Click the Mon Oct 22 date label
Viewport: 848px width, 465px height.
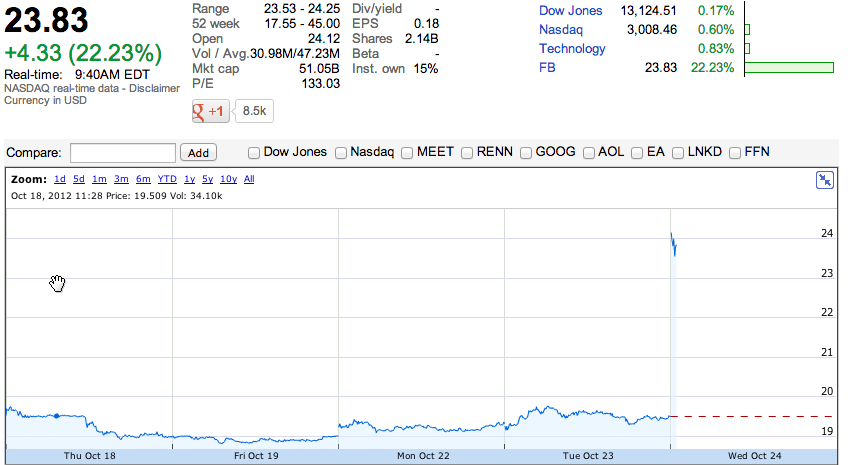tap(423, 456)
